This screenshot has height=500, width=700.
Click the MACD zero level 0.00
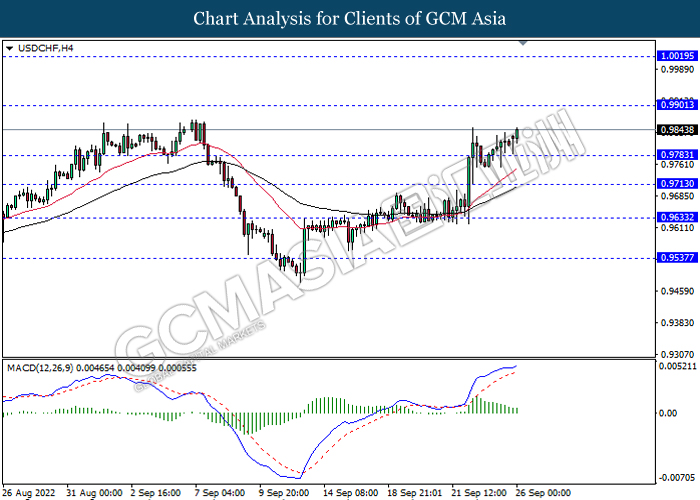pos(668,413)
